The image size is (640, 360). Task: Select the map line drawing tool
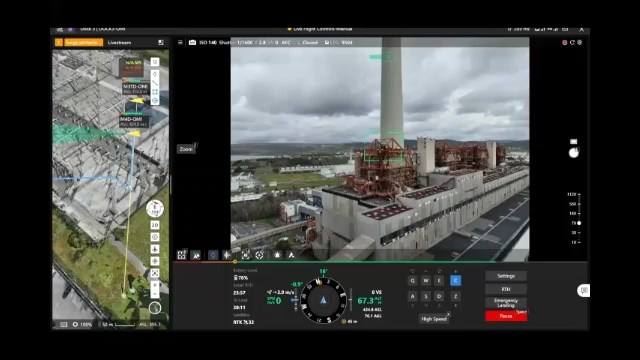155,83
